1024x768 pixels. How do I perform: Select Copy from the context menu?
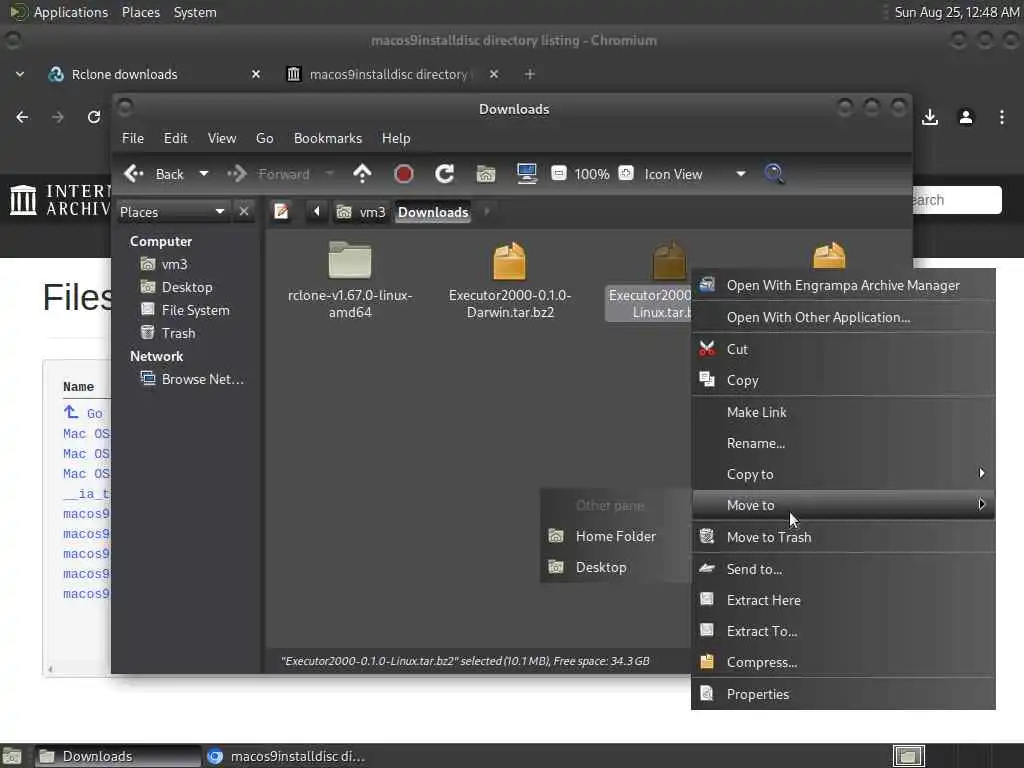pos(843,381)
